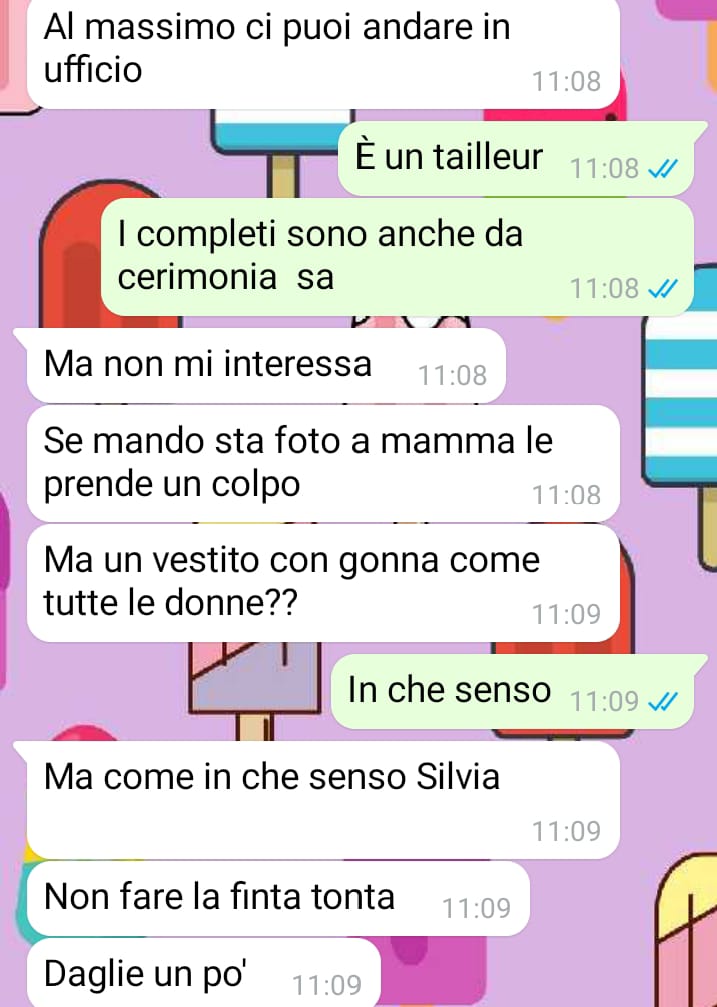Select the message 'Daglie un po''
717x1007 pixels.
click(x=204, y=972)
